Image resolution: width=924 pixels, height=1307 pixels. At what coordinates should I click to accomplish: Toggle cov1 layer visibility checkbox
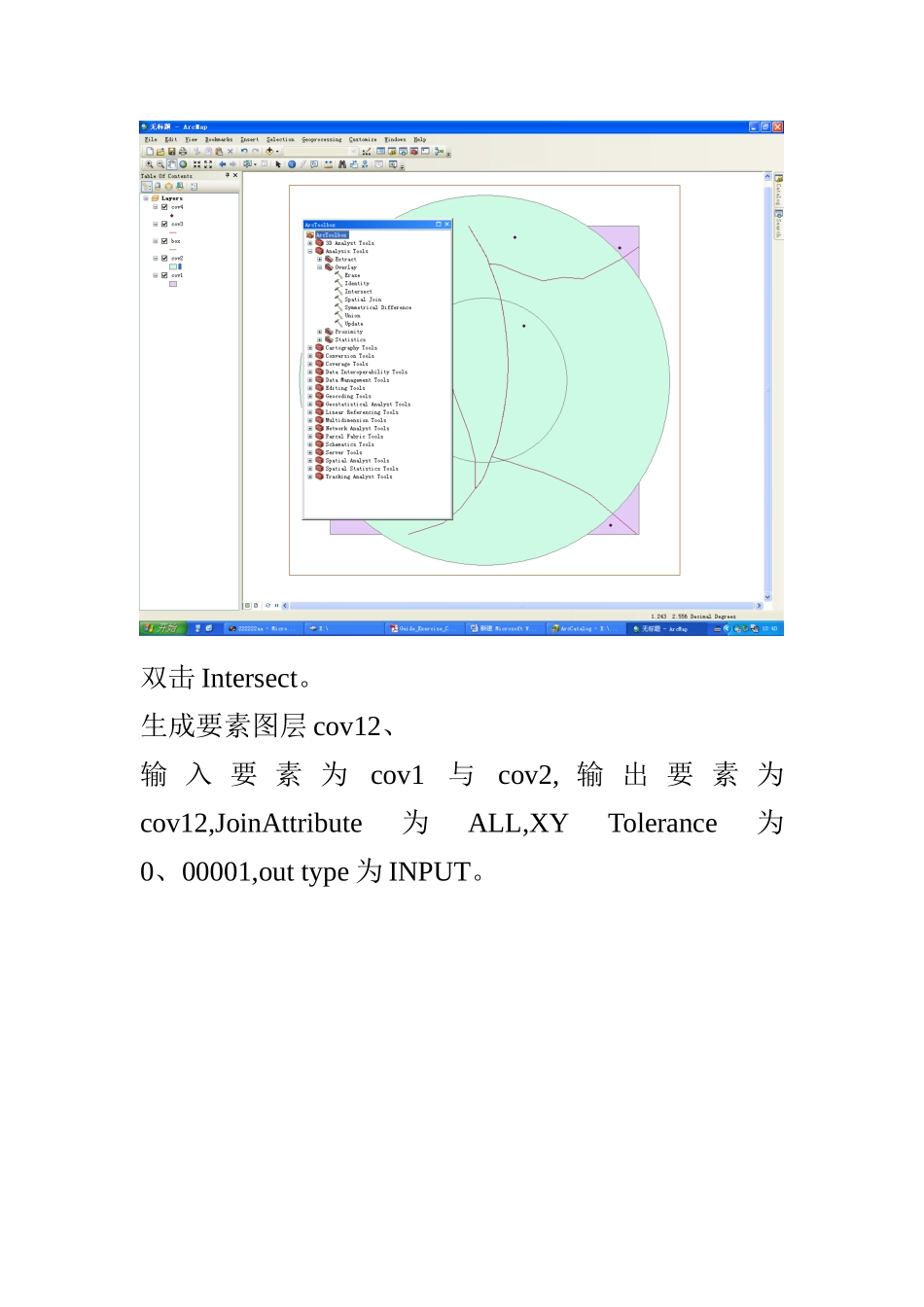tap(164, 275)
